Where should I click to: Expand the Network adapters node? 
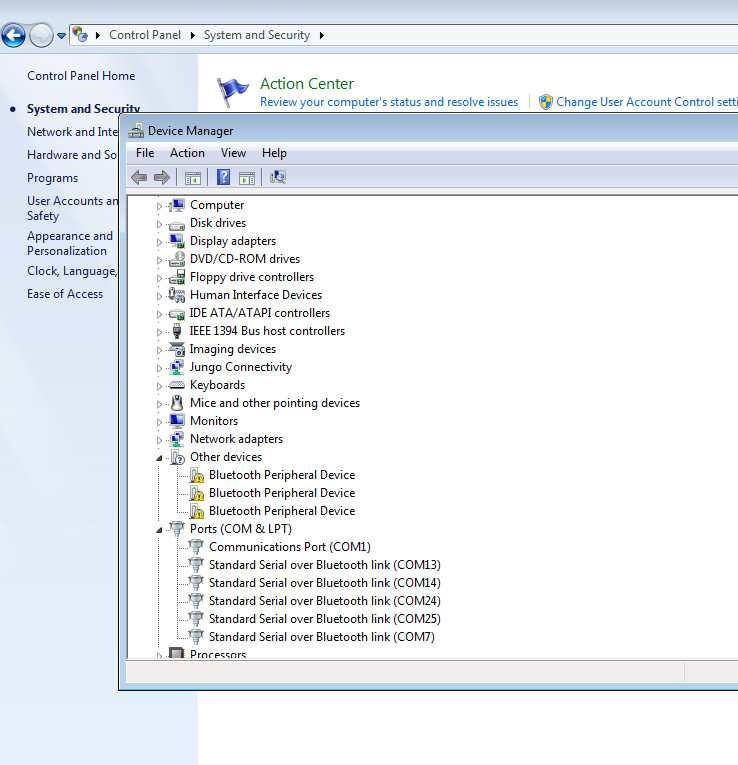pos(159,440)
